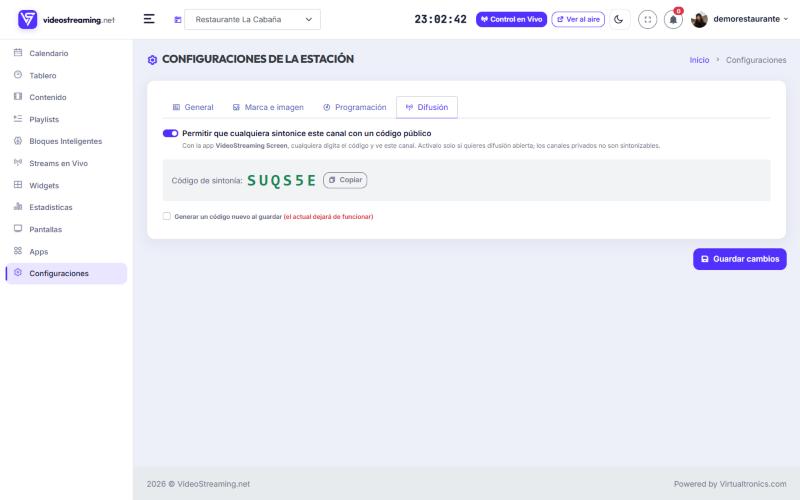Select Configuraciones in sidebar
The height and width of the screenshot is (500, 800).
[66, 273]
